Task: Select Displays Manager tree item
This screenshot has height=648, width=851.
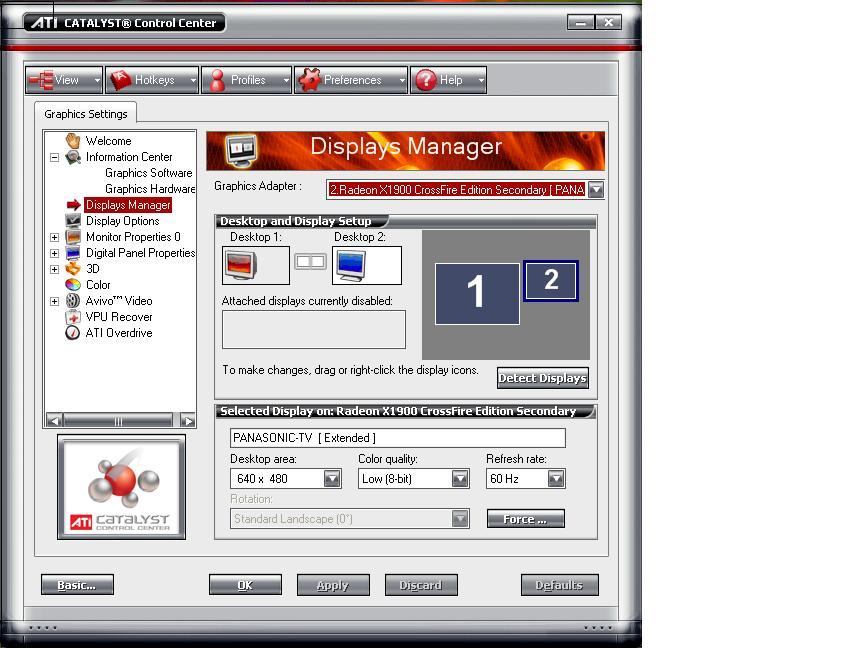Action: [x=128, y=205]
